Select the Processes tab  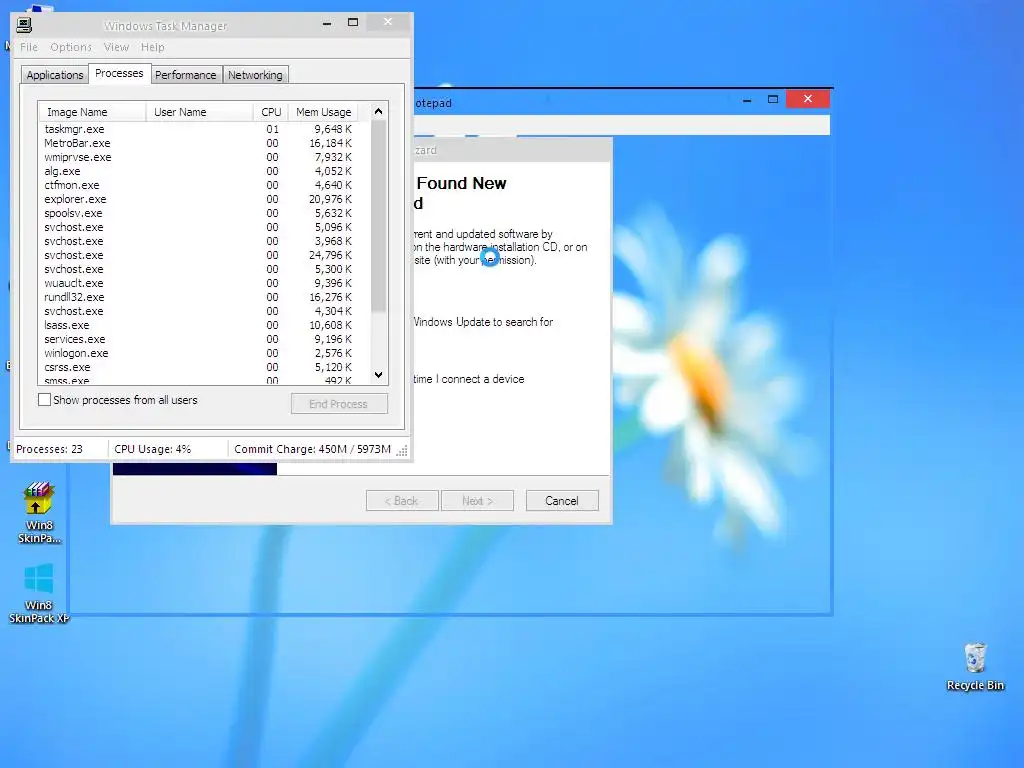[119, 73]
